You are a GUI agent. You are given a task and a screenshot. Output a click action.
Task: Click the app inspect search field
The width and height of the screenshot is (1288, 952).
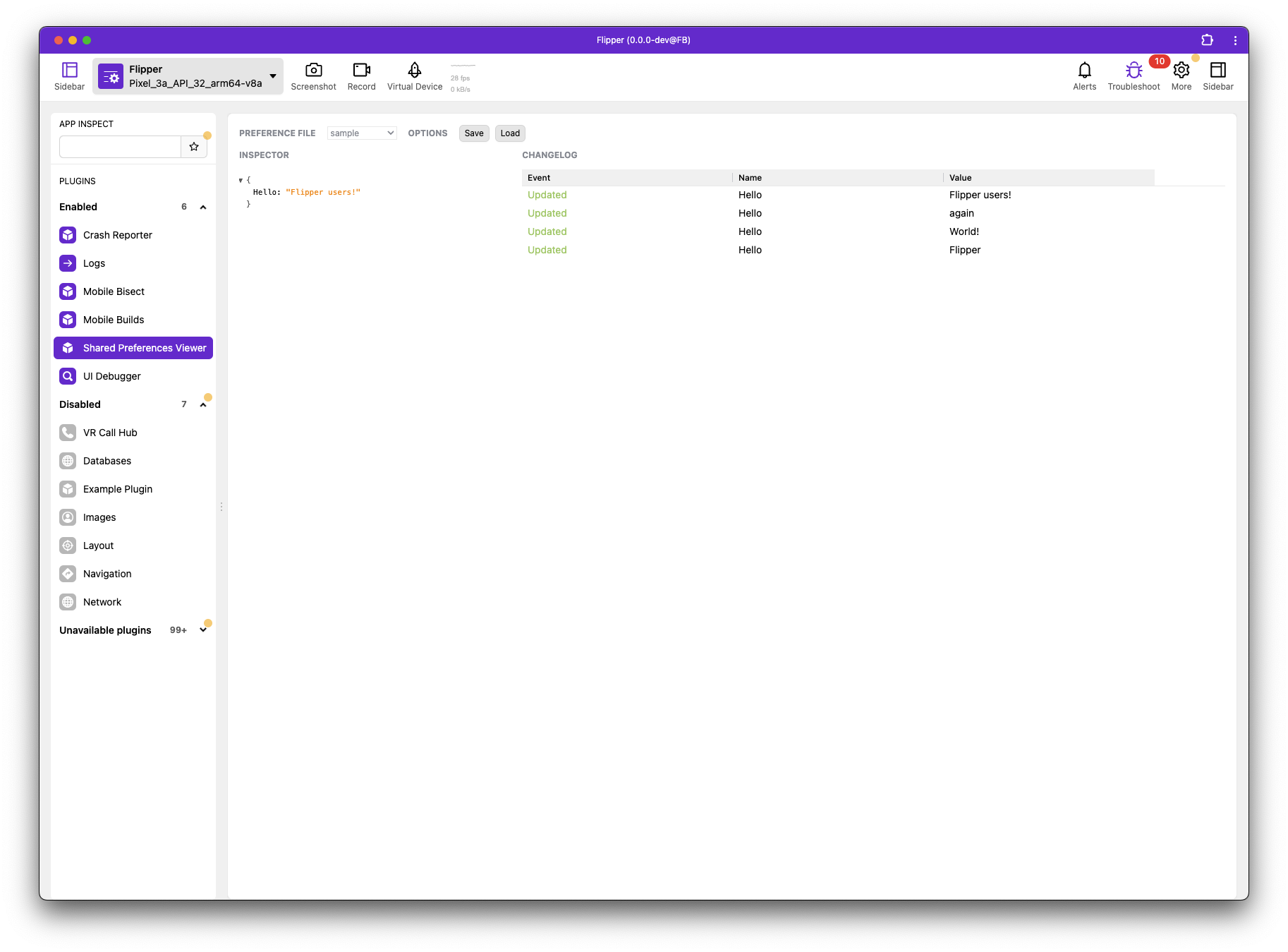(120, 147)
